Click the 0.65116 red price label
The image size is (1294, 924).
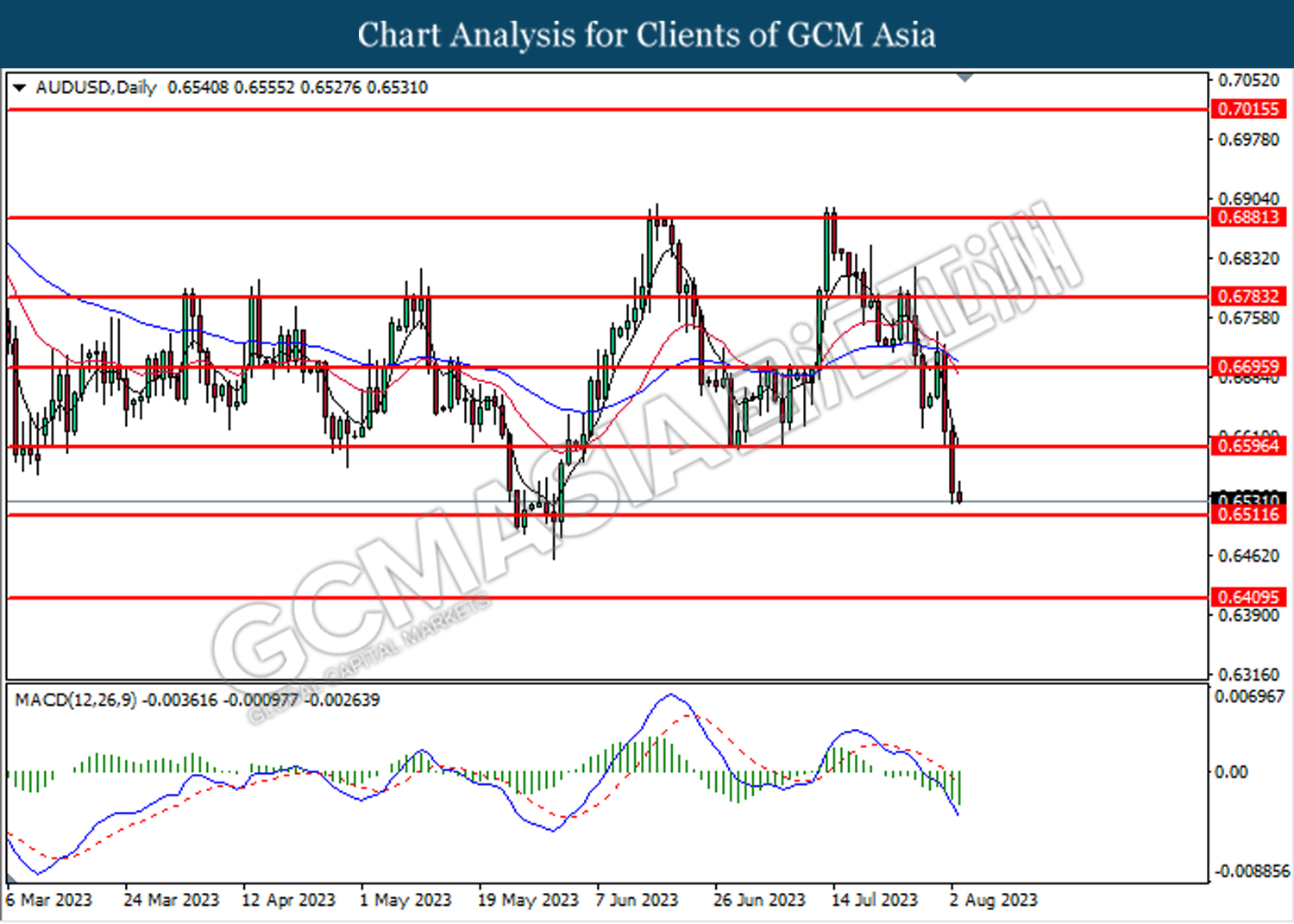pyautogui.click(x=1247, y=515)
